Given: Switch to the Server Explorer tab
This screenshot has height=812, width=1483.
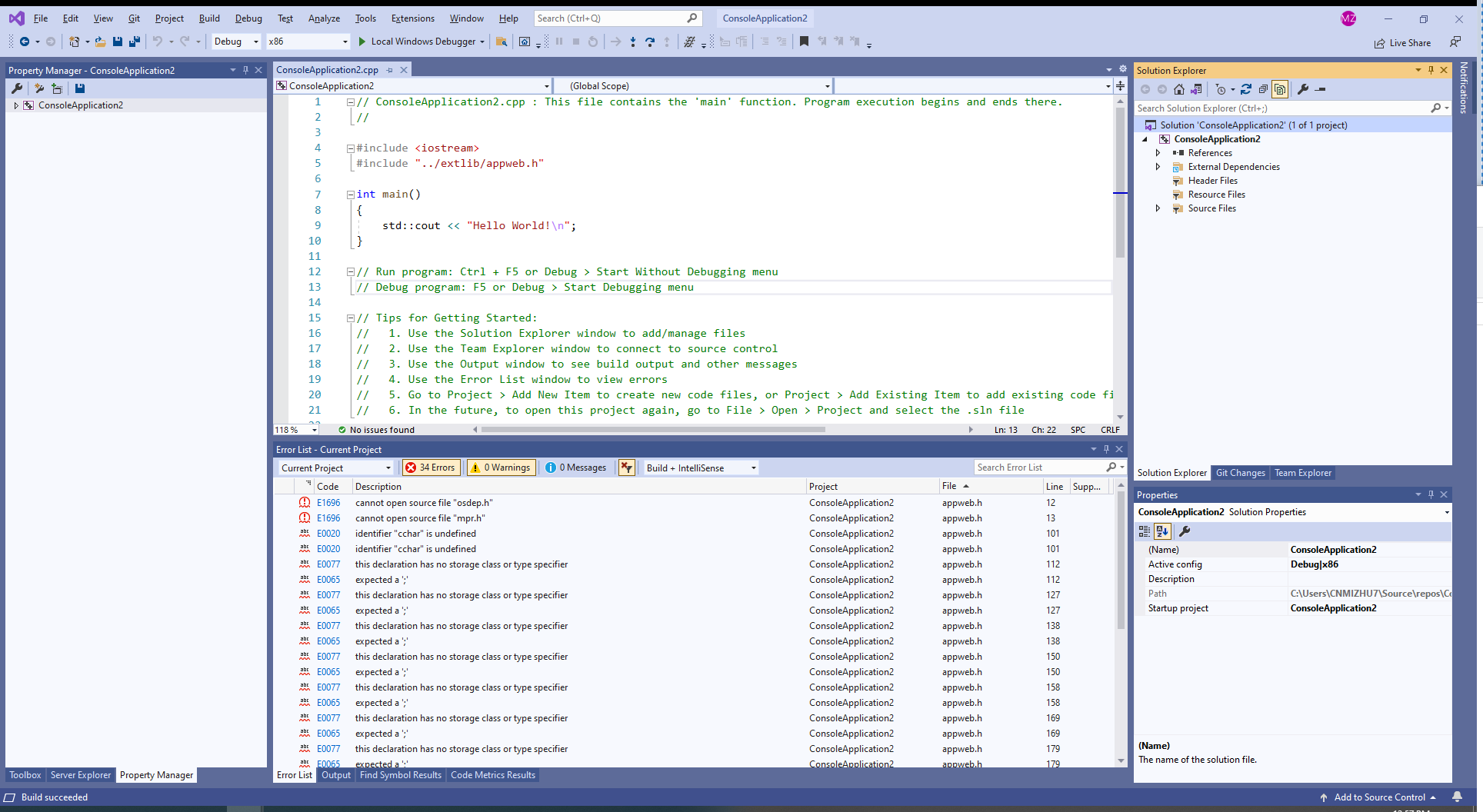Looking at the screenshot, I should coord(81,775).
